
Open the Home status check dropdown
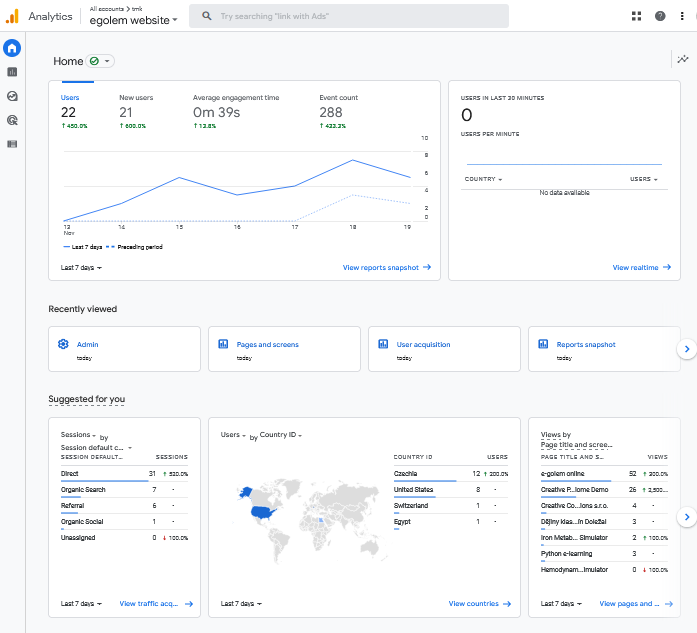point(100,61)
